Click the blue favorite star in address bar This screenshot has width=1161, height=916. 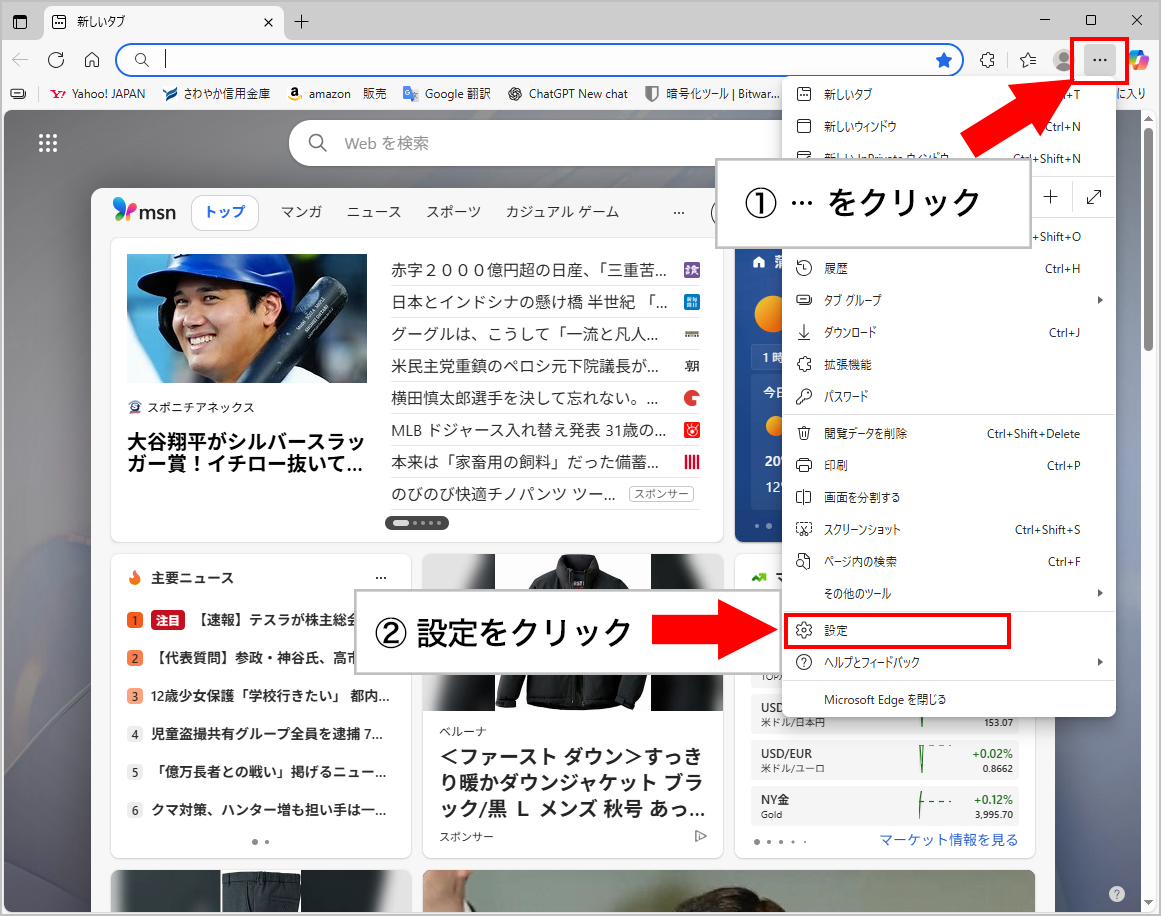pos(943,60)
